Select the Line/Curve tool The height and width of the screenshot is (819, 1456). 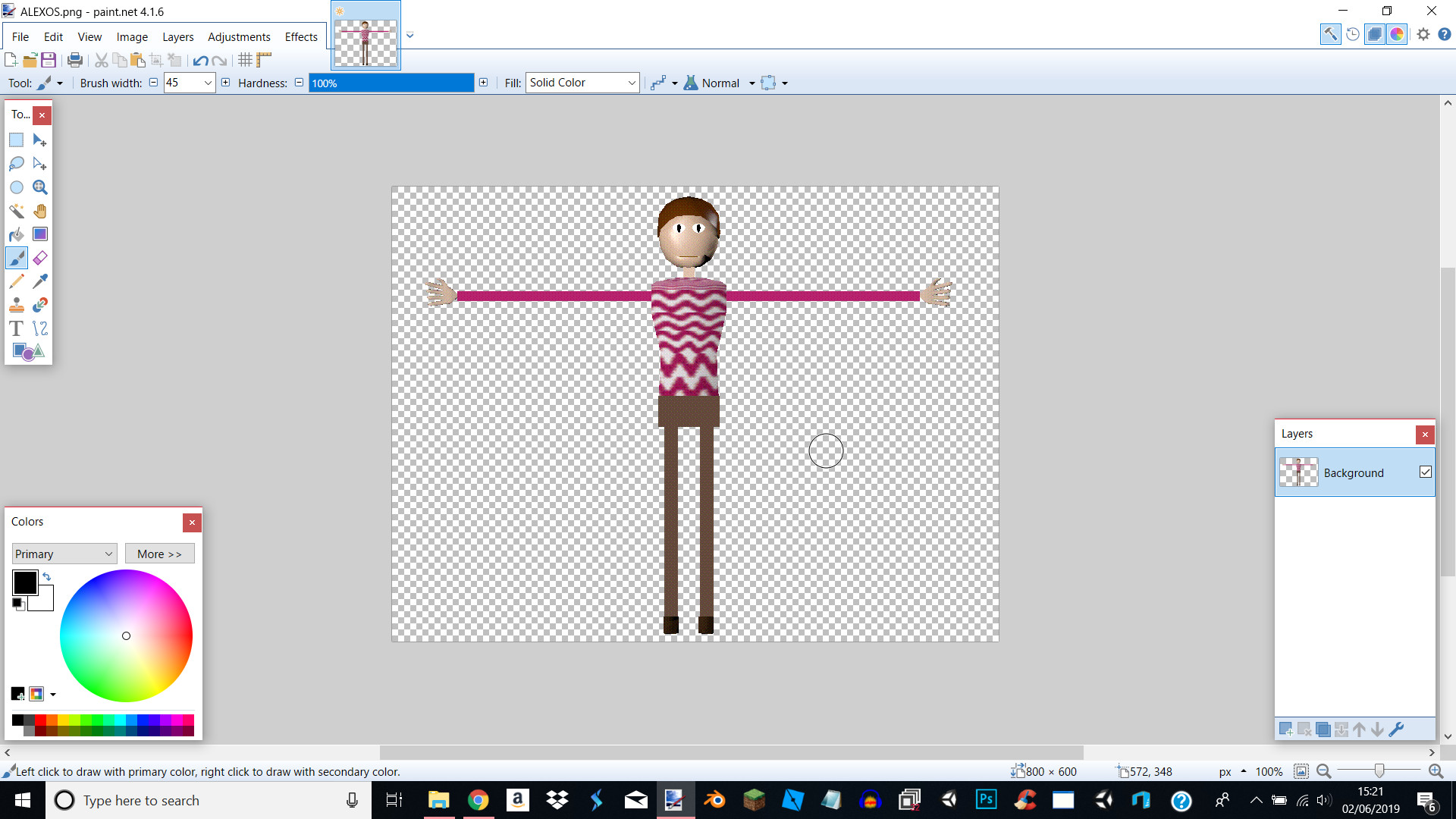(x=40, y=328)
